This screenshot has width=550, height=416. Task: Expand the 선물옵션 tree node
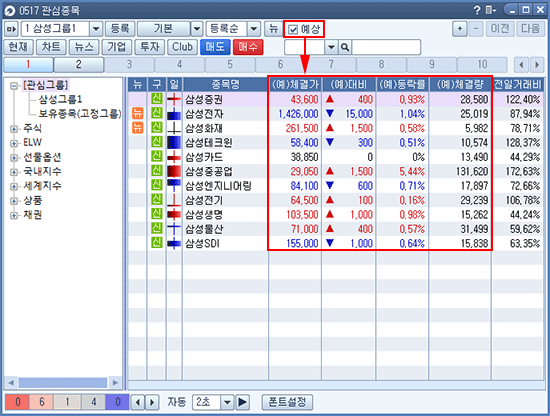14,158
